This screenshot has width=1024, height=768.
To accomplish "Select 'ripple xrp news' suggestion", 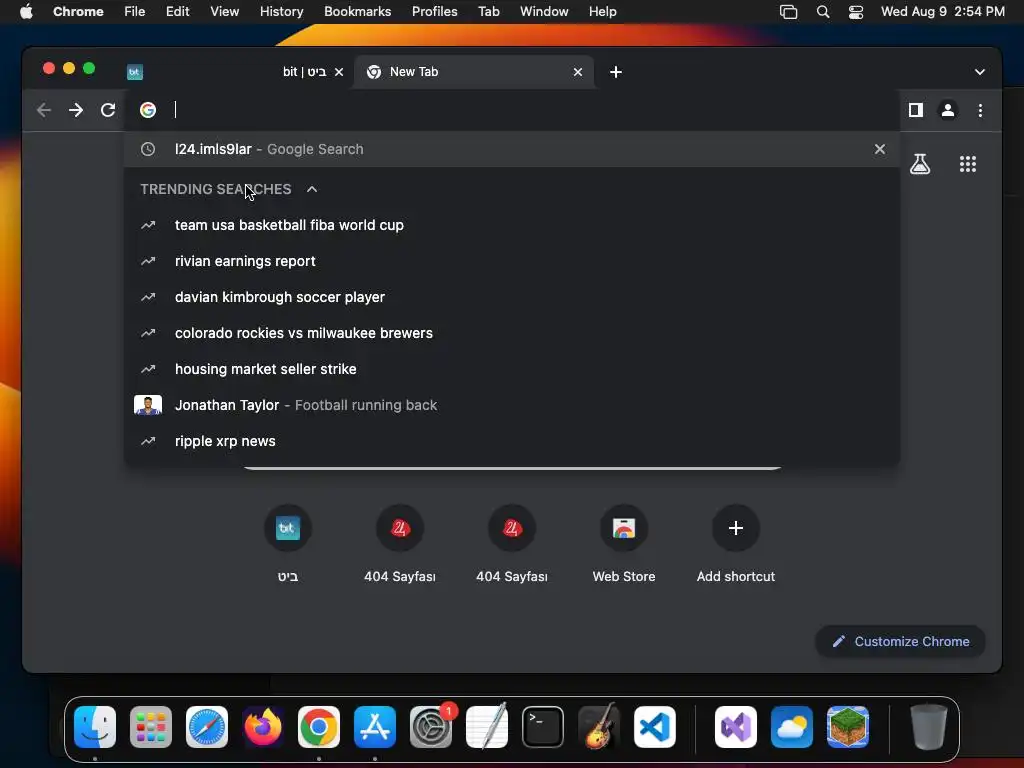I will (x=512, y=441).
